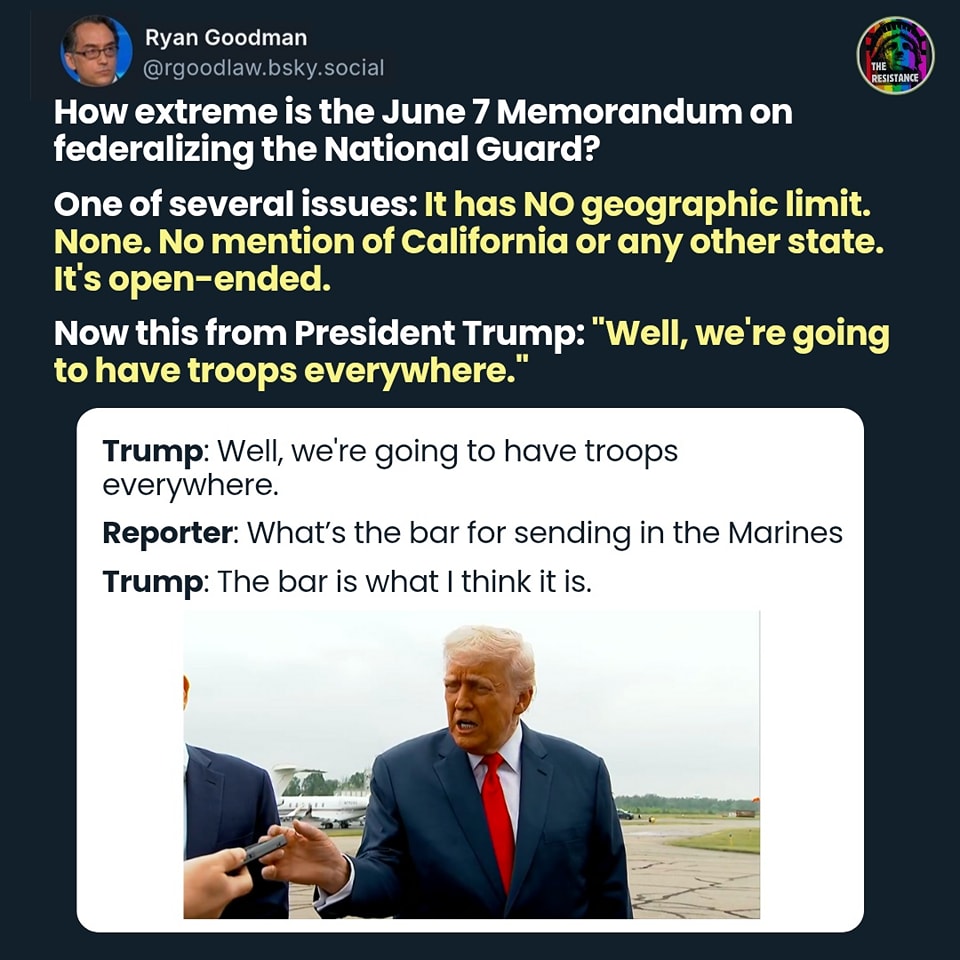Click the cracked tarmac at photo bottom right
The width and height of the screenshot is (960, 960).
point(695,880)
